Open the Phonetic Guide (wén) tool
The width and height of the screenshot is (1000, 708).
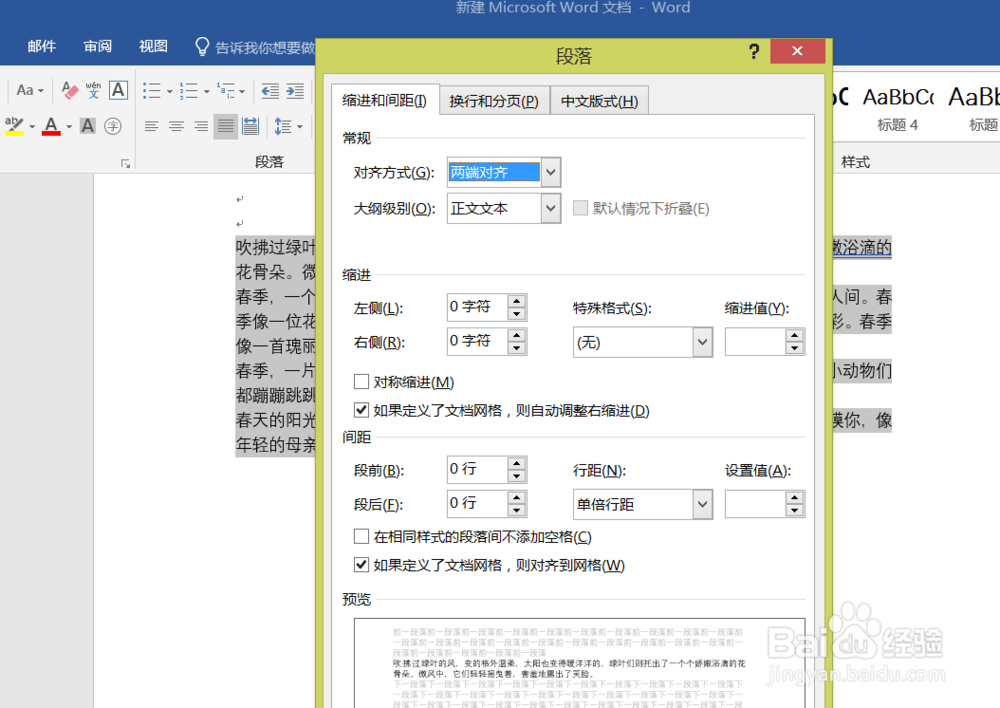point(93,90)
